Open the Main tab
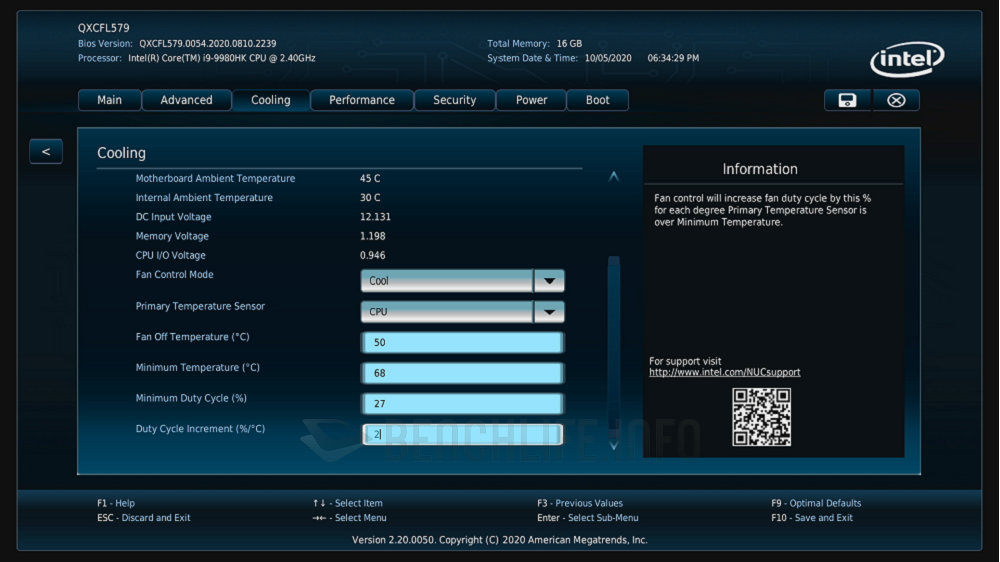Screen dimensions: 1000x562 pos(109,100)
